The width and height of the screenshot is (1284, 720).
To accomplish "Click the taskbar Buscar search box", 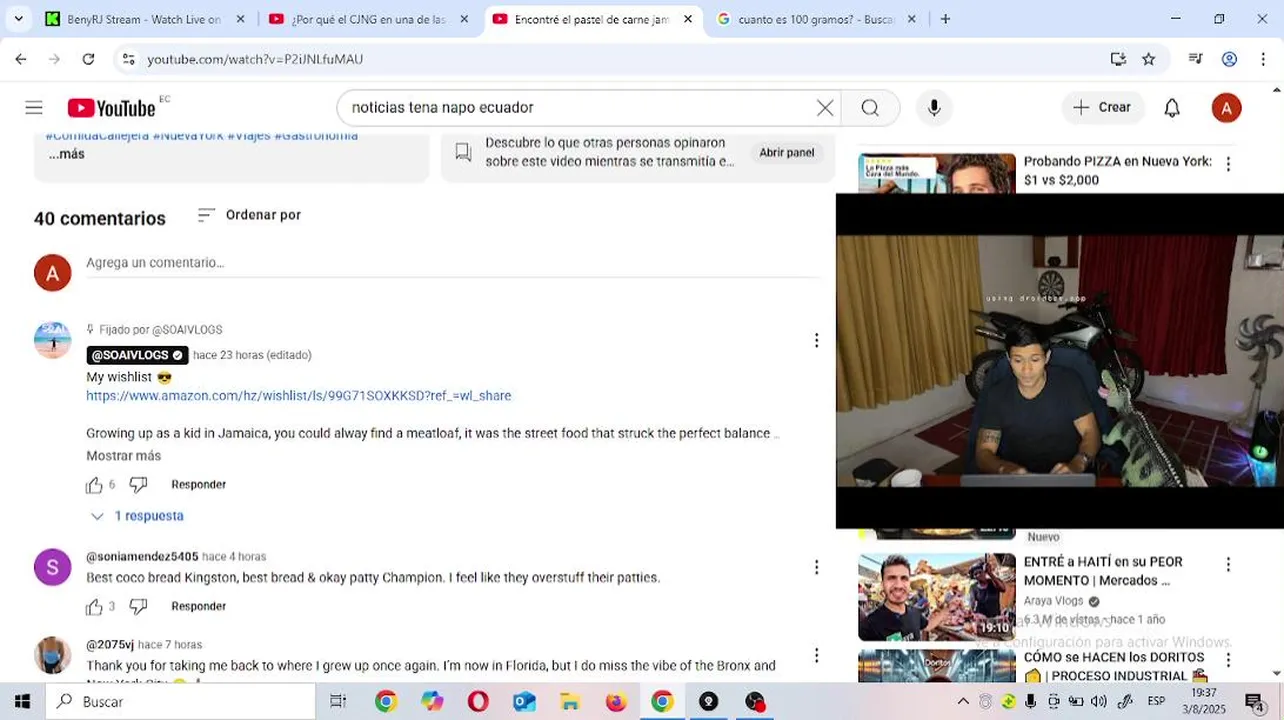I will tap(181, 701).
